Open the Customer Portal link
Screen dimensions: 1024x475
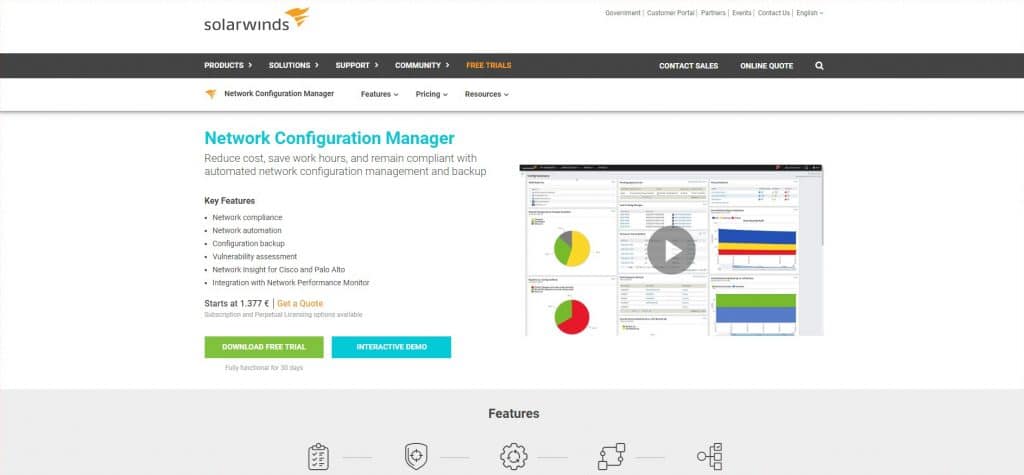click(670, 13)
